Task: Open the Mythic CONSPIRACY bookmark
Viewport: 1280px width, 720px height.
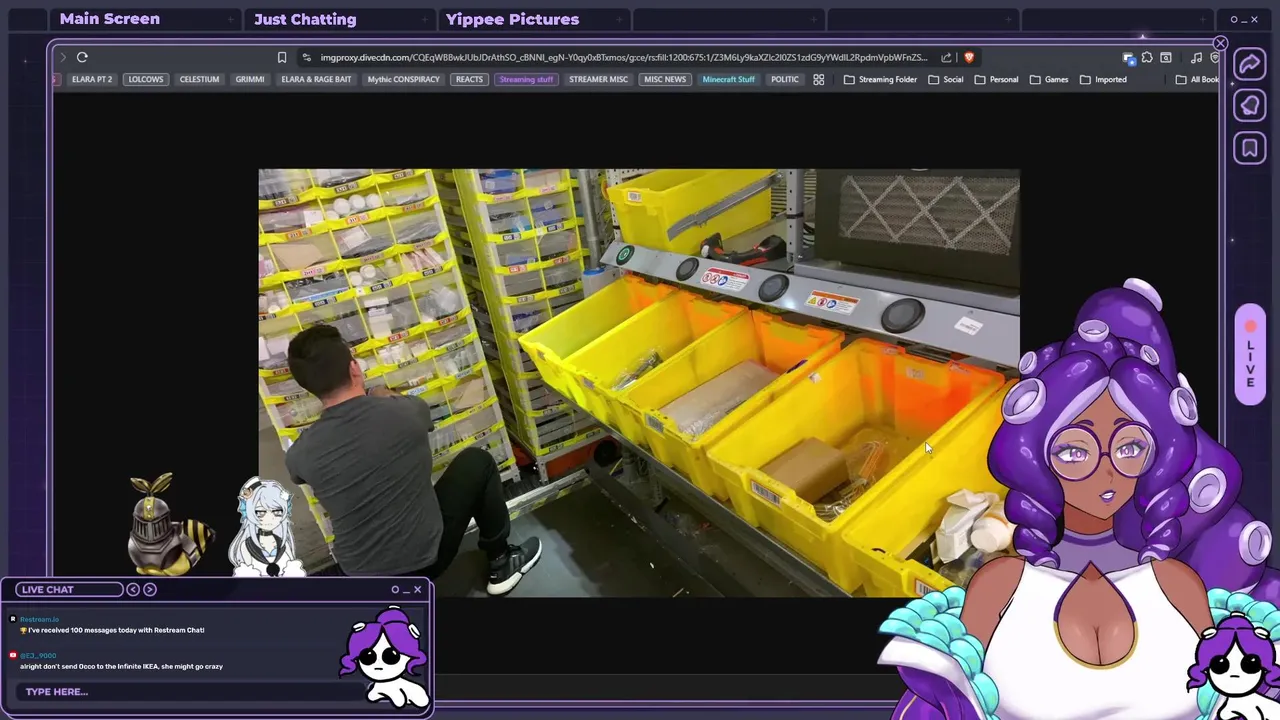Action: click(403, 79)
